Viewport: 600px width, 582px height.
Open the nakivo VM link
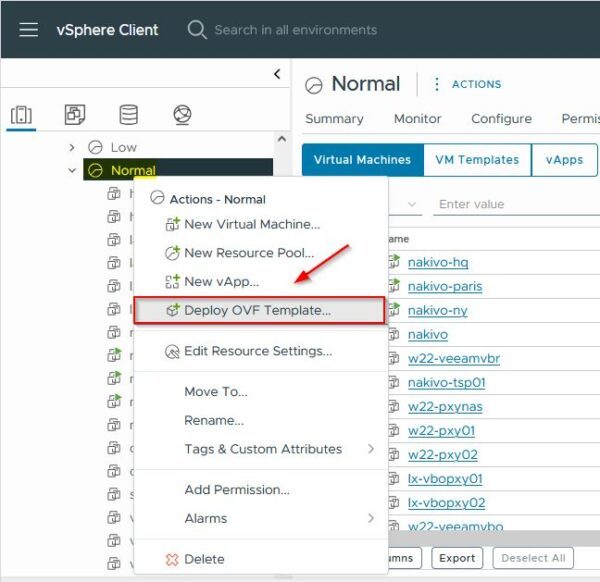tap(427, 335)
